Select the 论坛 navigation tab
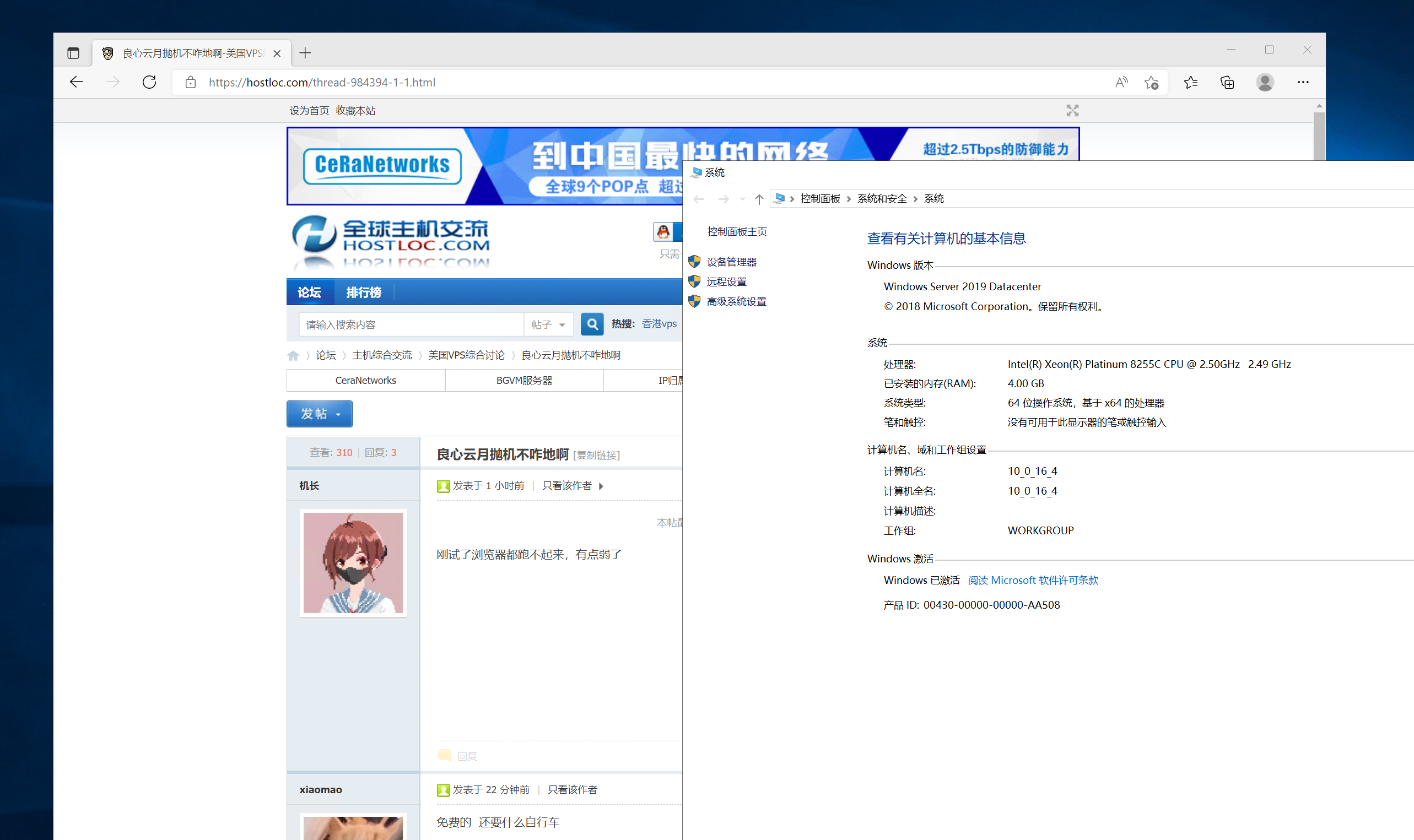Viewport: 1414px width, 840px height. point(309,292)
